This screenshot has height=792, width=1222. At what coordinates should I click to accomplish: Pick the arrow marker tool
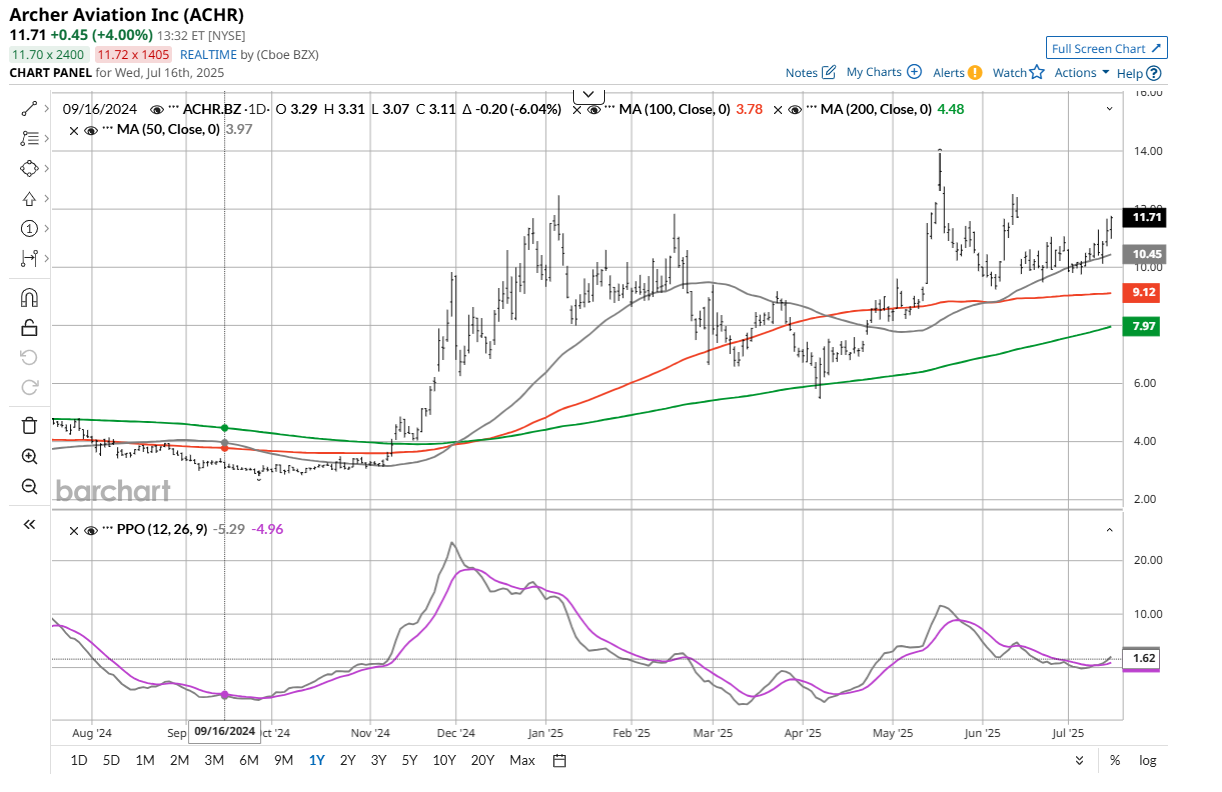click(x=28, y=198)
